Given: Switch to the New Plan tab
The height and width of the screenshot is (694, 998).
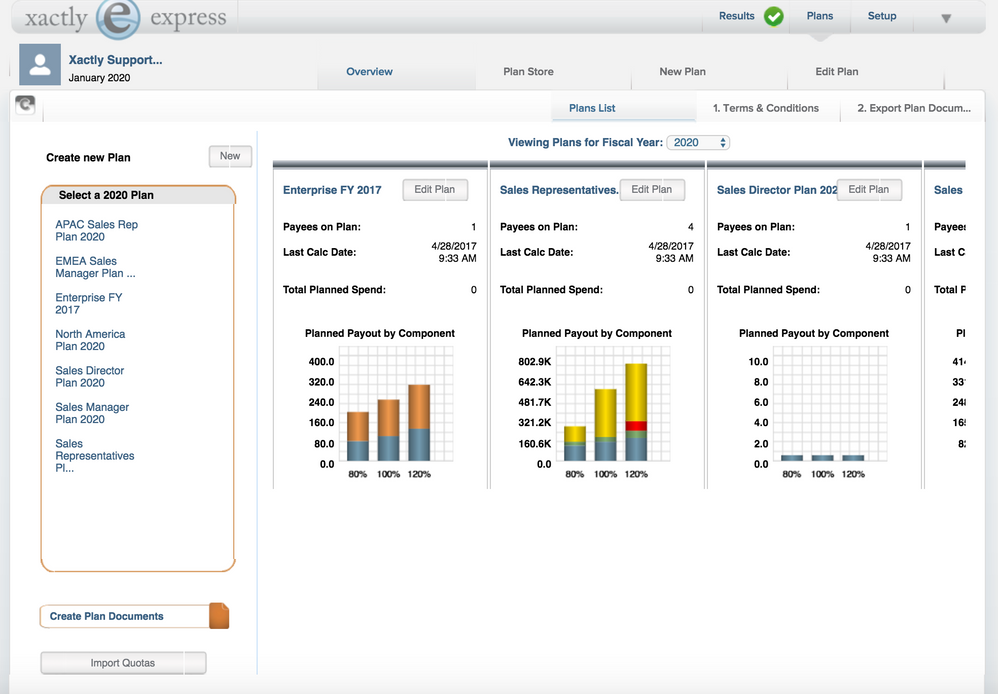Looking at the screenshot, I should 682,71.
